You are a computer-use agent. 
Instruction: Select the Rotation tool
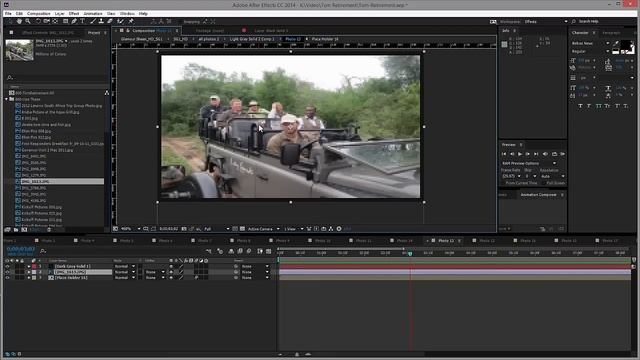tap(38, 21)
